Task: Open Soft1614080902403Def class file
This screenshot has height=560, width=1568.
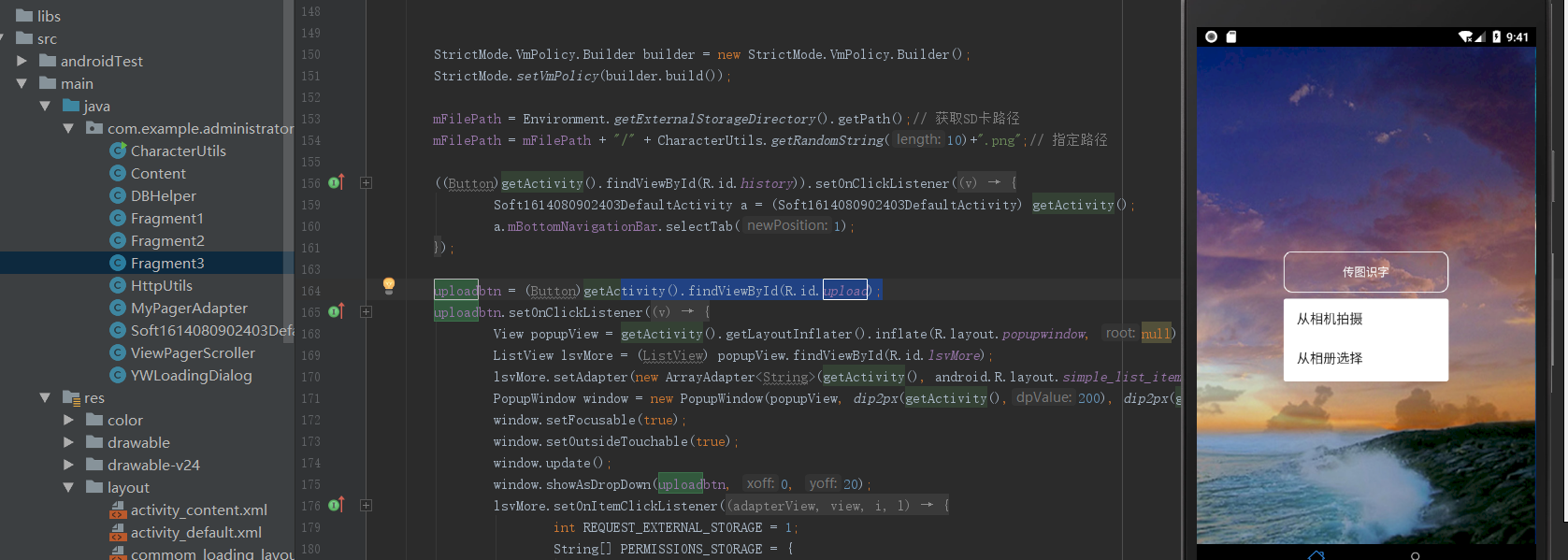Action: click(x=212, y=330)
